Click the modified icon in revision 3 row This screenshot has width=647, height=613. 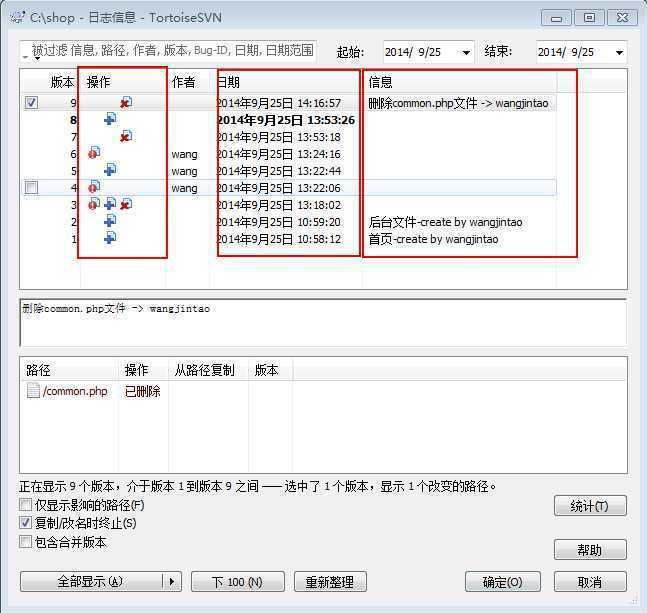pos(94,204)
